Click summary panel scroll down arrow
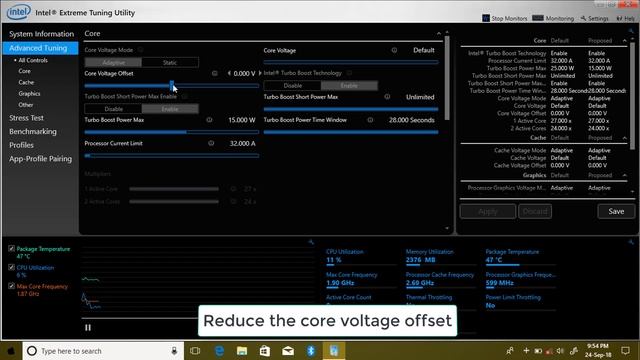Viewport: 640px width, 360px height. click(x=632, y=191)
